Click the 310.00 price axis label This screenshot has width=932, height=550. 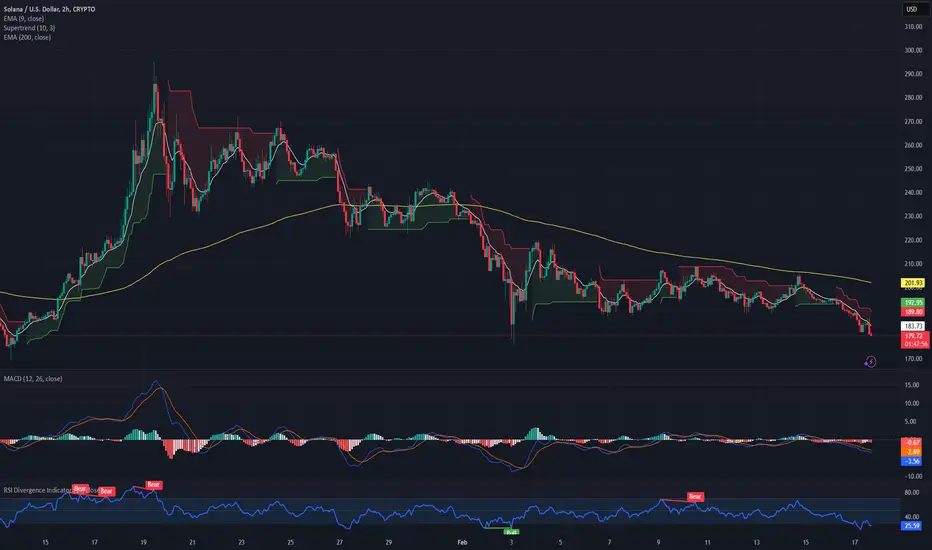(x=913, y=27)
